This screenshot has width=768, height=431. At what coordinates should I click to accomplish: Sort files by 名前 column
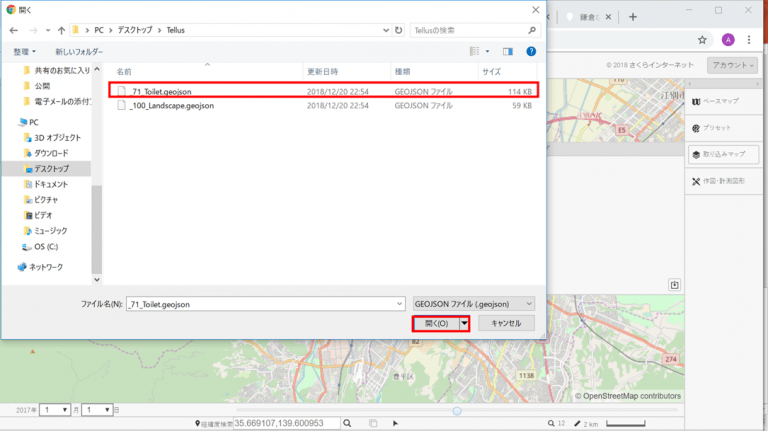[124, 72]
